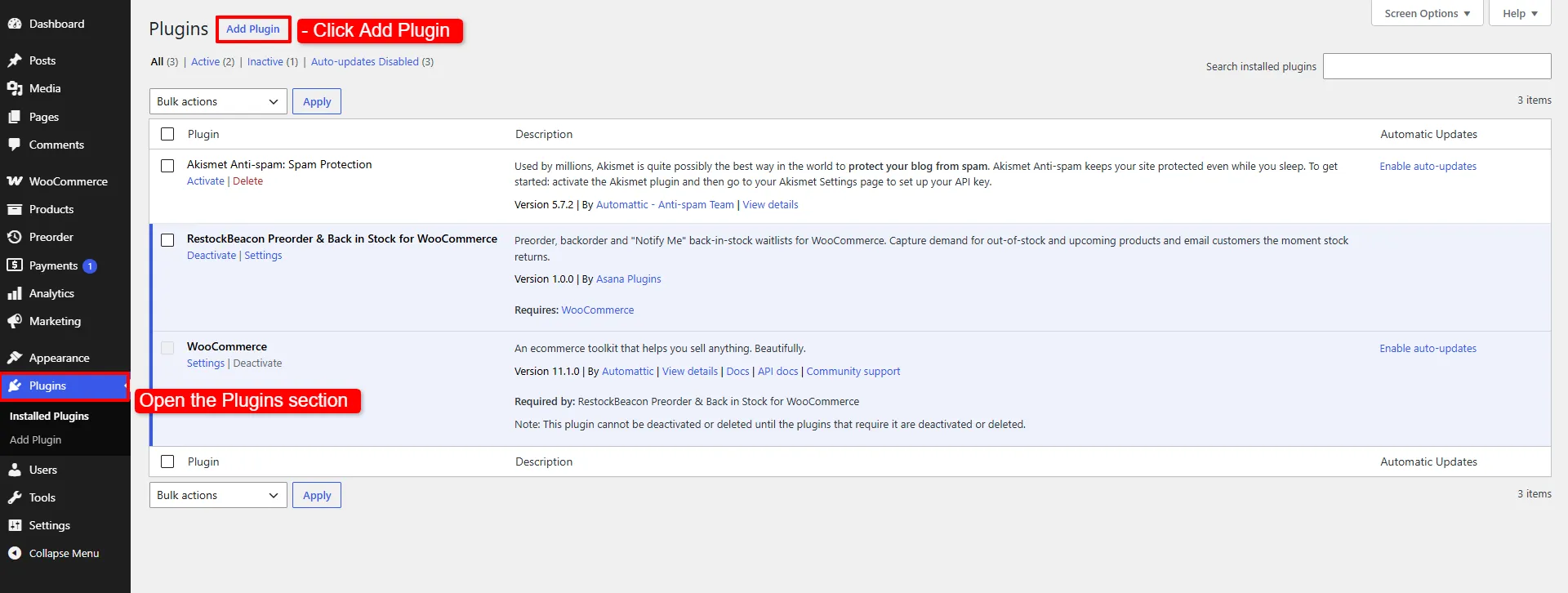Image resolution: width=1568 pixels, height=593 pixels.
Task: Click the Analytics bar chart icon
Action: 15,293
